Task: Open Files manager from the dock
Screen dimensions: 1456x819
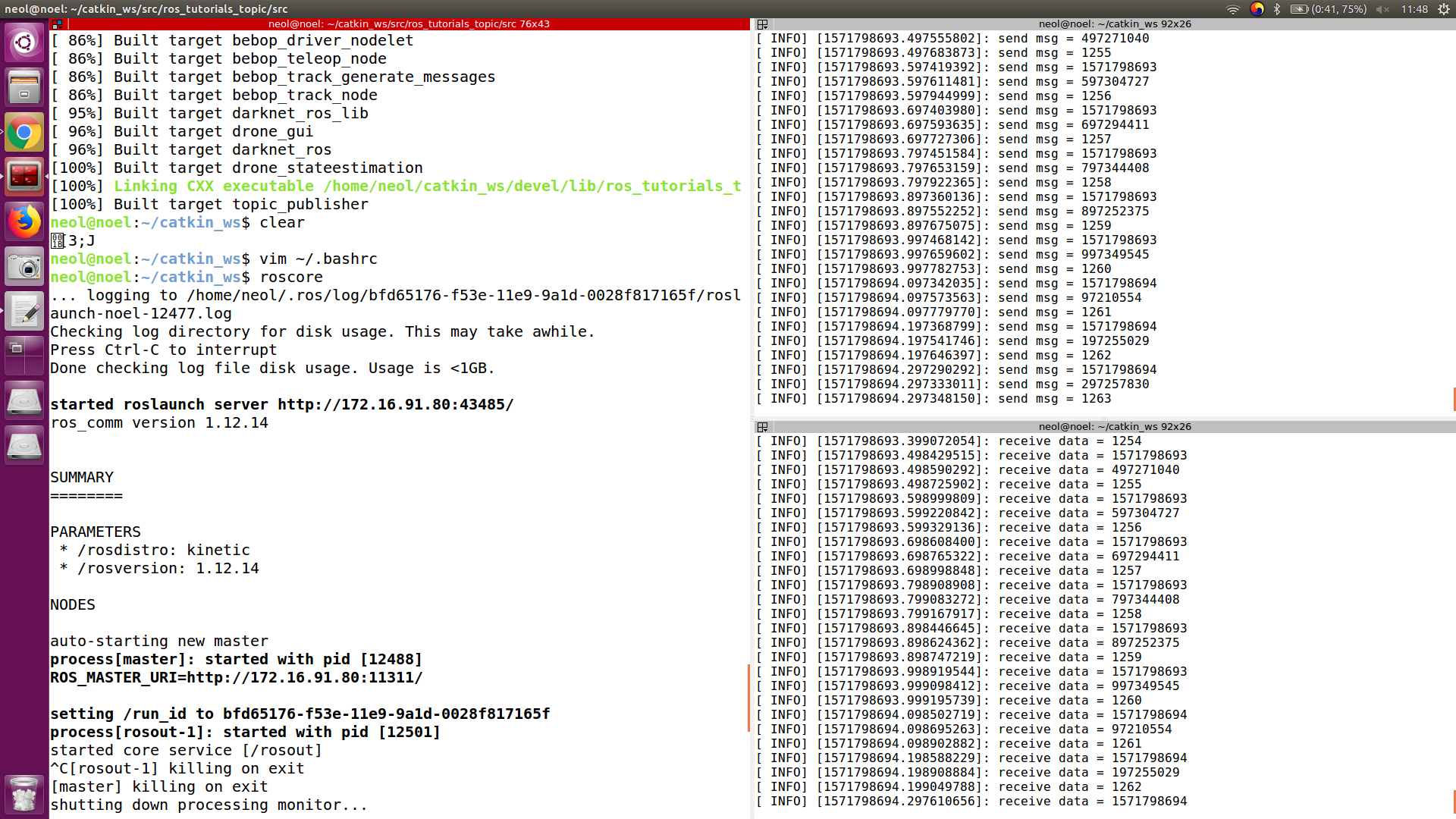Action: tap(24, 86)
